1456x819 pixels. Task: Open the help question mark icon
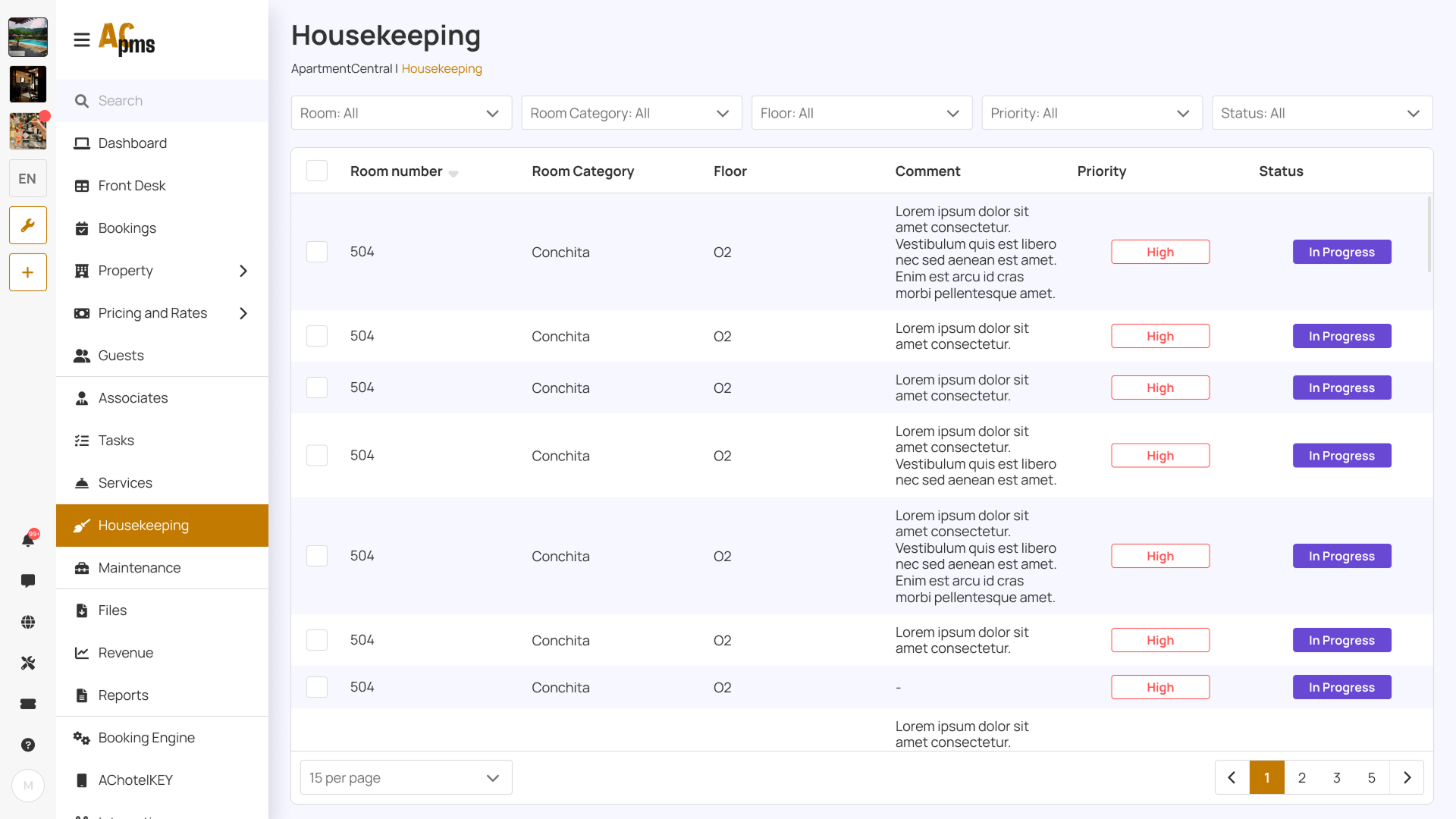(x=28, y=745)
